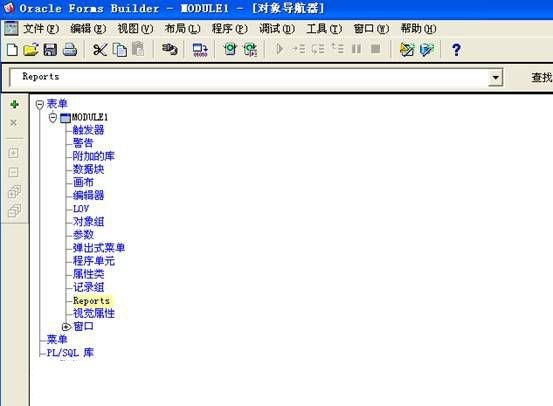Open the 调试(D) menu

point(277,29)
